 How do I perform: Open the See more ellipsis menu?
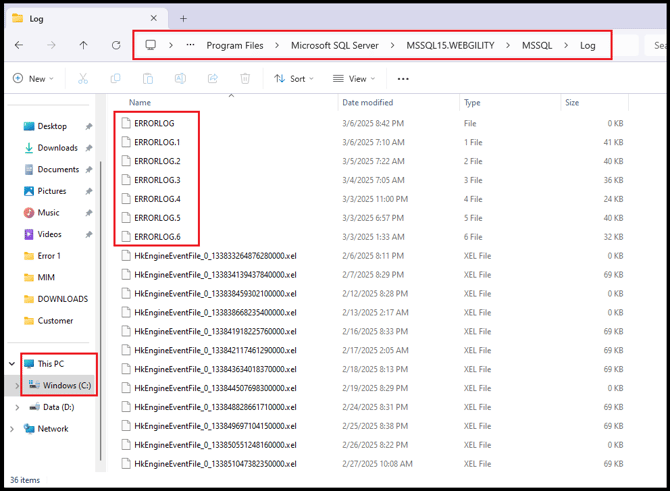click(403, 79)
